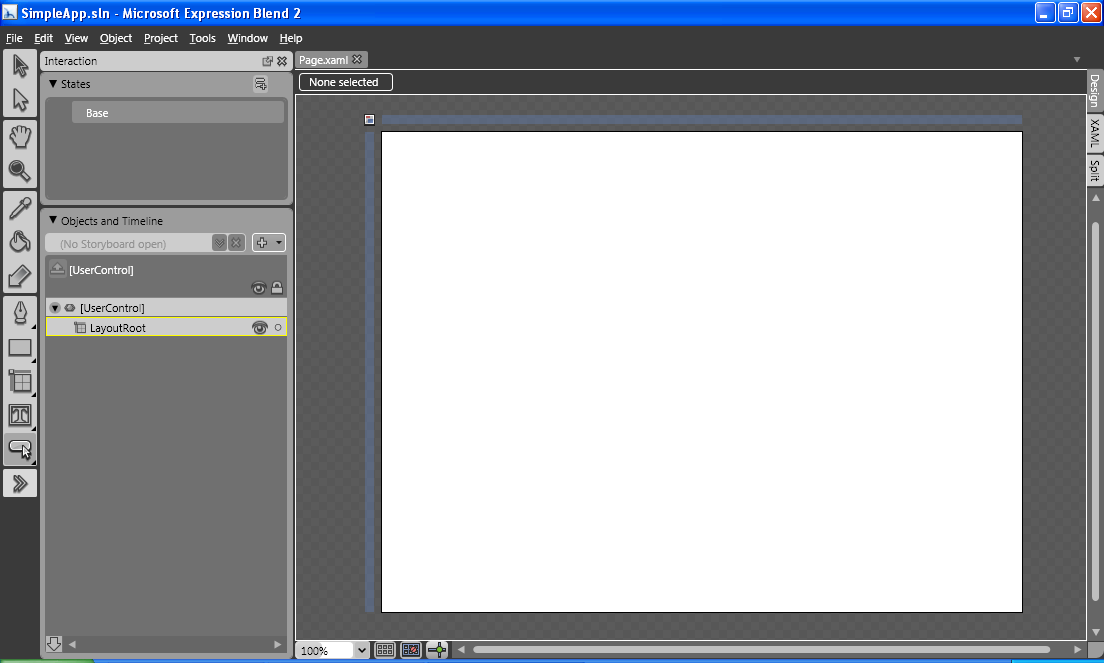Open the File menu

coord(14,38)
